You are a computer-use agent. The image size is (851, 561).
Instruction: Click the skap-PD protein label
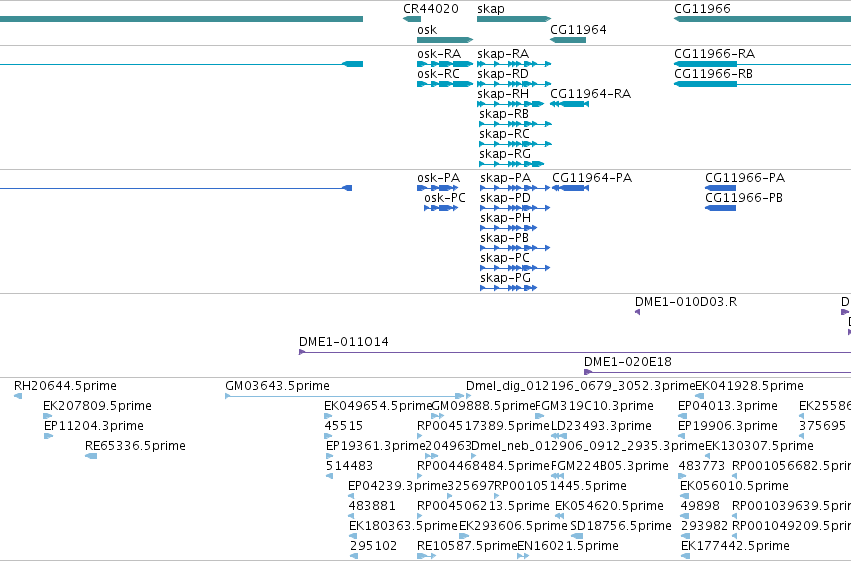click(505, 198)
